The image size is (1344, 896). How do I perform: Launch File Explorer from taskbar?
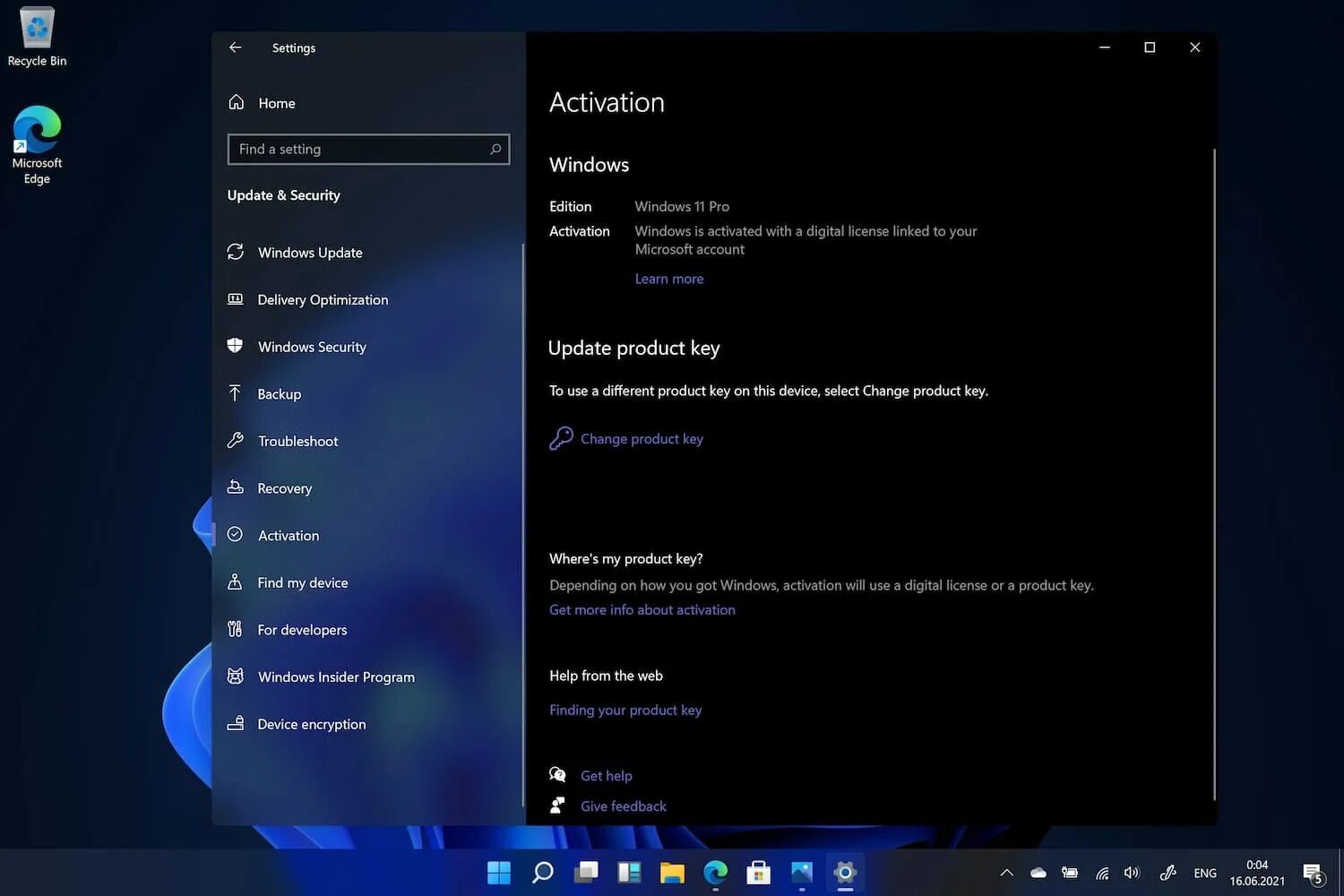pyautogui.click(x=672, y=872)
